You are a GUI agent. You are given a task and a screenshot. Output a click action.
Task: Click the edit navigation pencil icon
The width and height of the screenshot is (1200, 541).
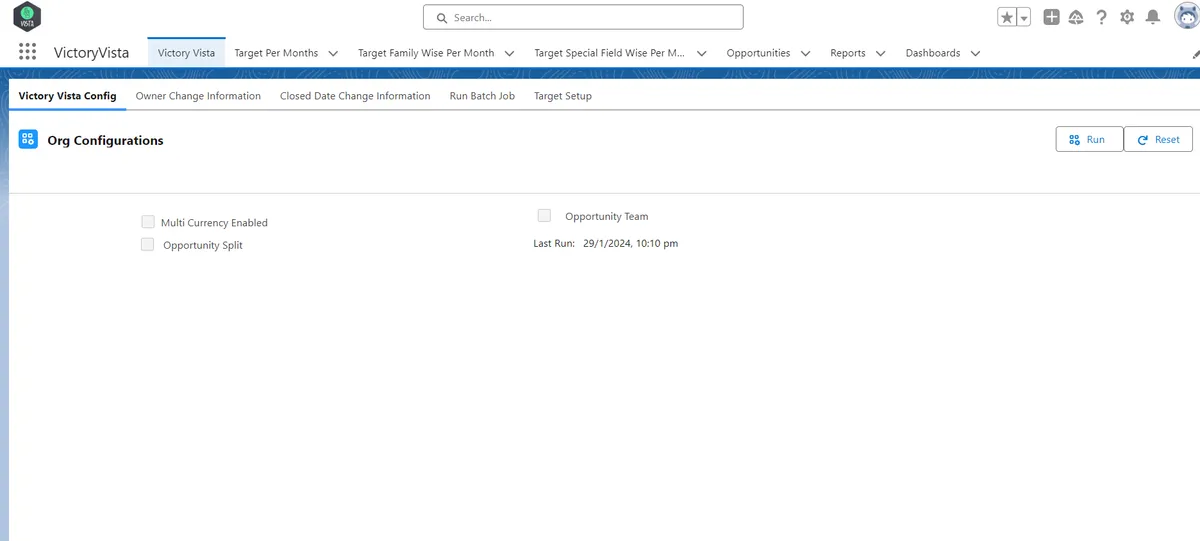pos(1196,53)
